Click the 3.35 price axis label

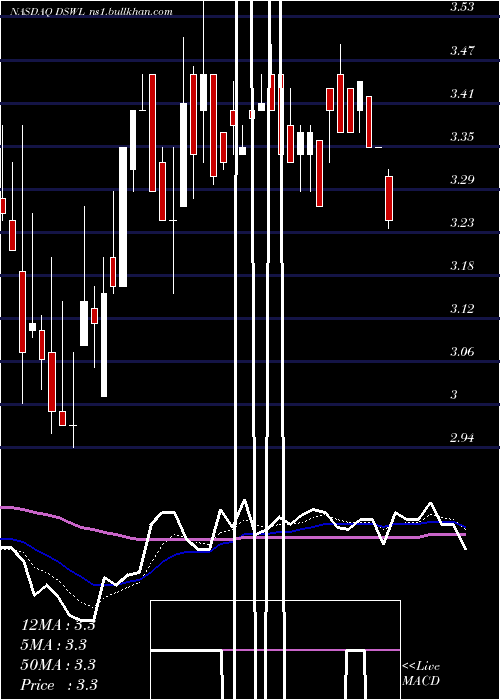[462, 137]
